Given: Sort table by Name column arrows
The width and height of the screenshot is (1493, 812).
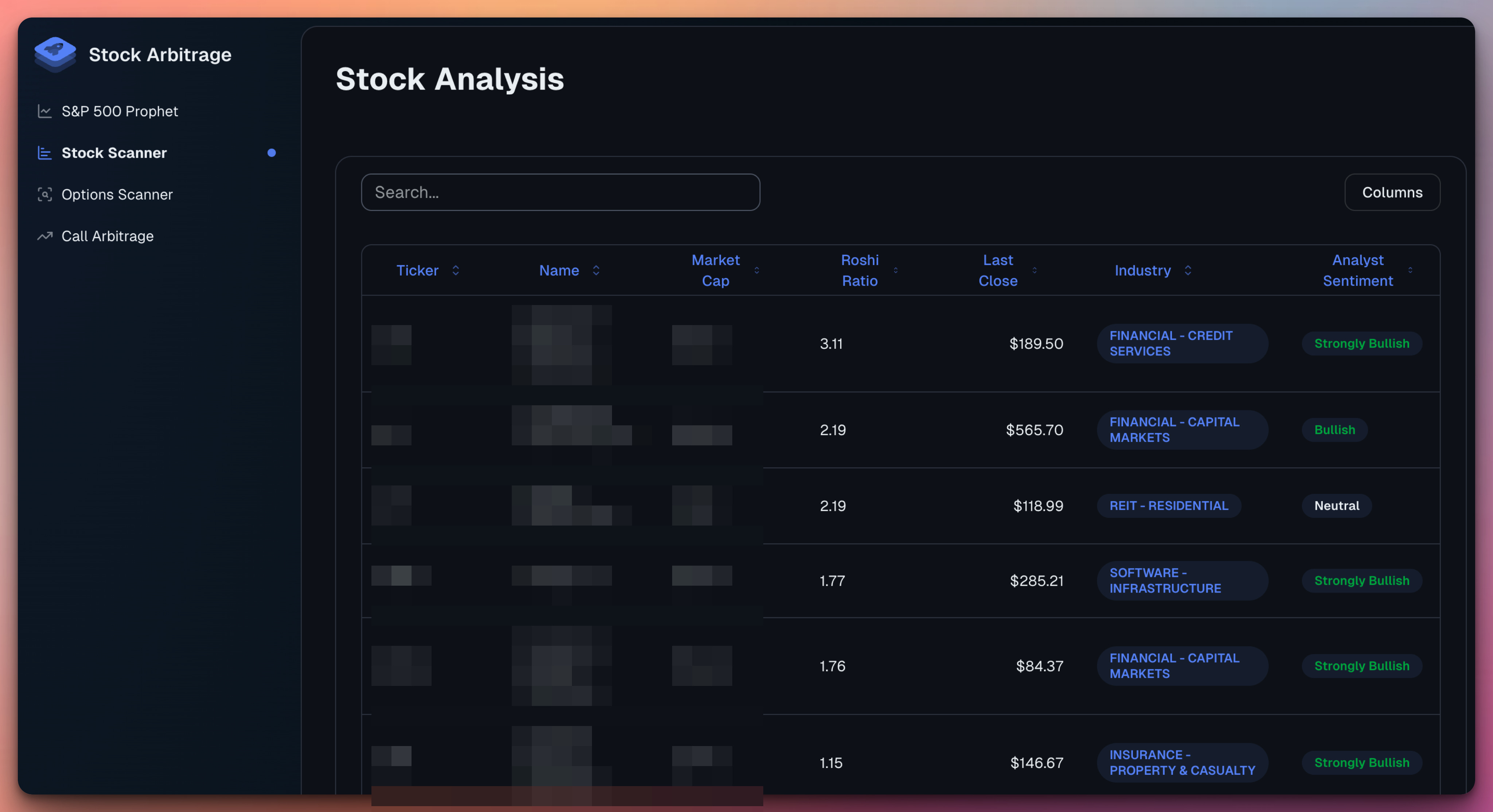Looking at the screenshot, I should [x=596, y=270].
